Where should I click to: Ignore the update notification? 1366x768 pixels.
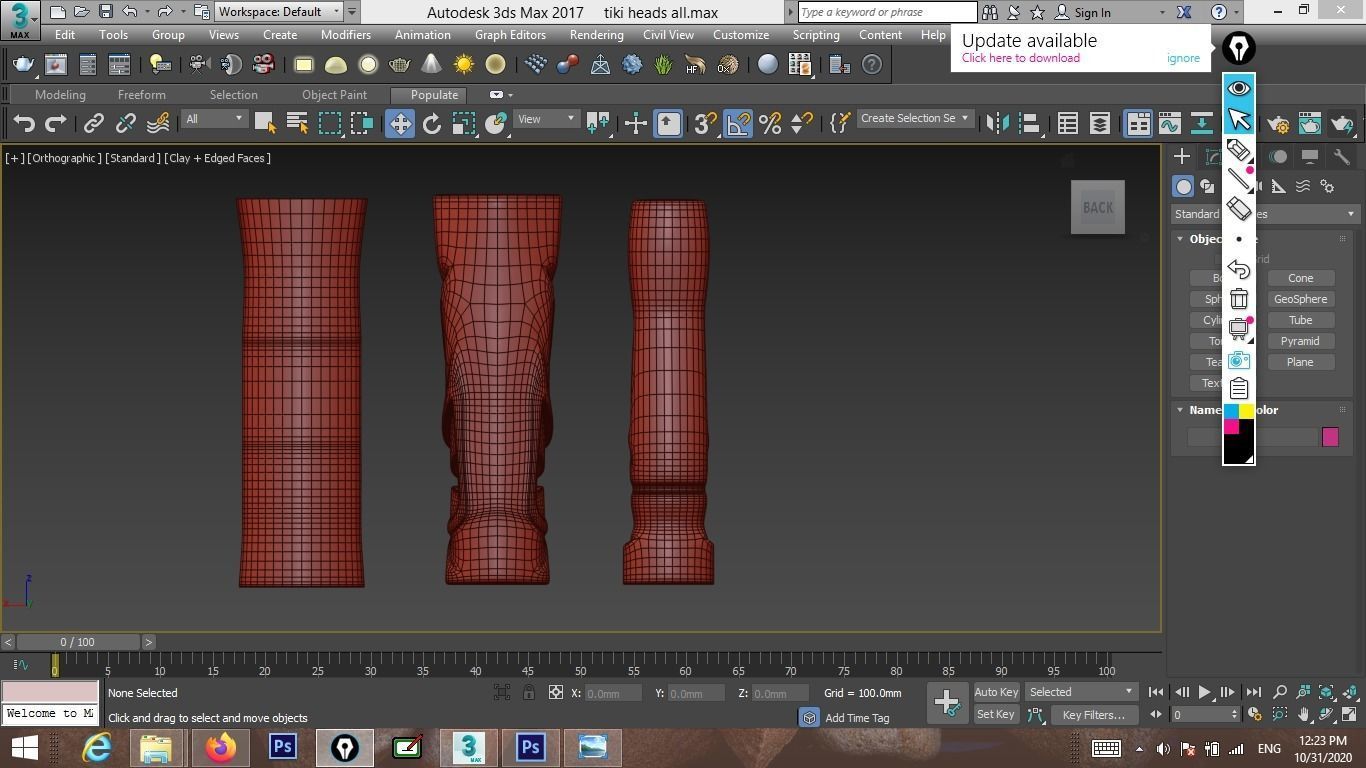pyautogui.click(x=1183, y=58)
